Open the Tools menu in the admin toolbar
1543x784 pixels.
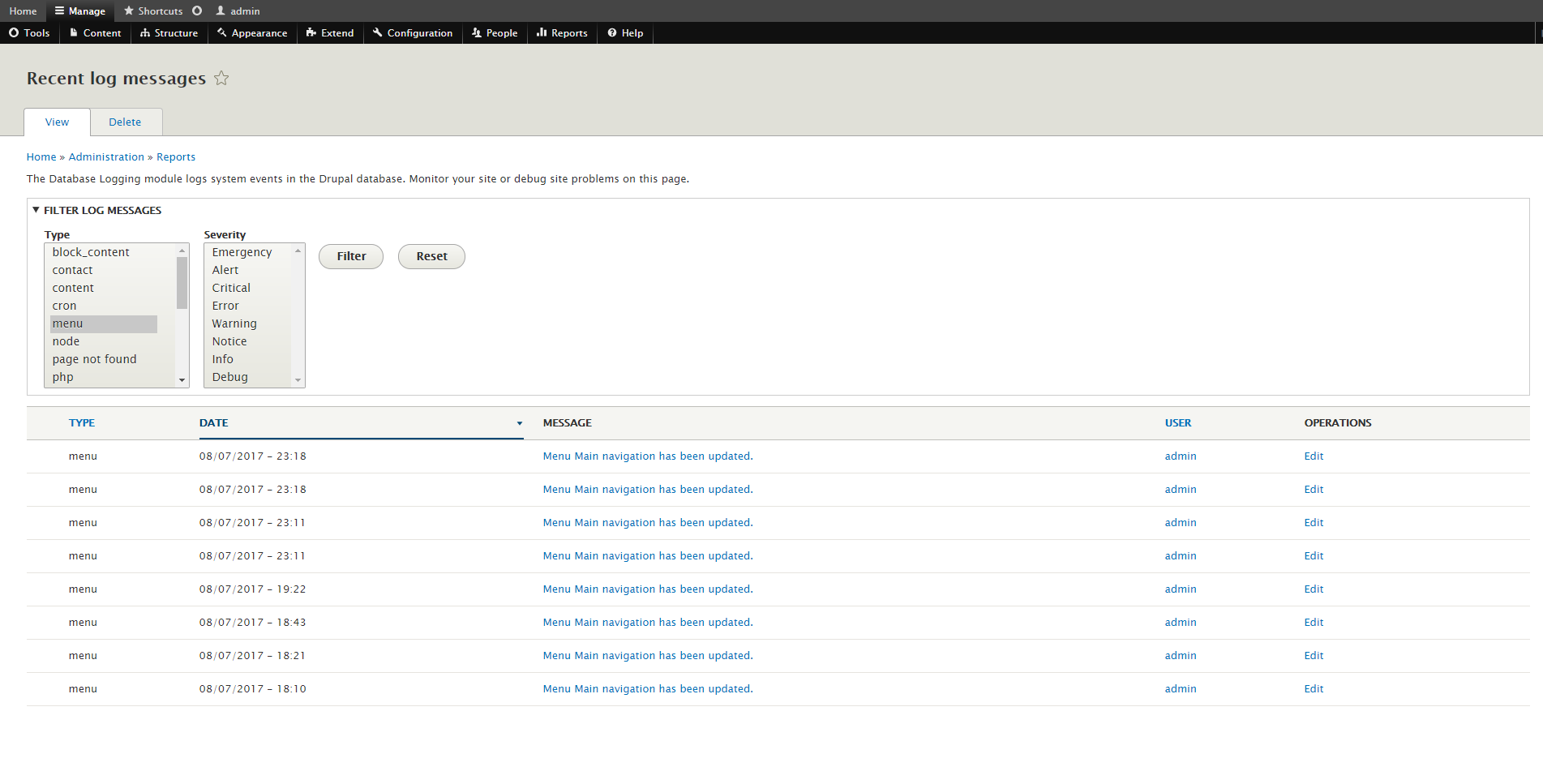click(29, 33)
